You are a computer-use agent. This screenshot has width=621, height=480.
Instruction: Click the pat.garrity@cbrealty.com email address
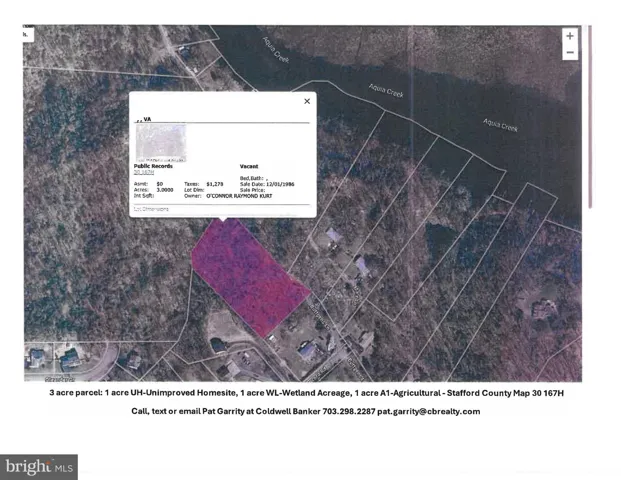pos(432,411)
